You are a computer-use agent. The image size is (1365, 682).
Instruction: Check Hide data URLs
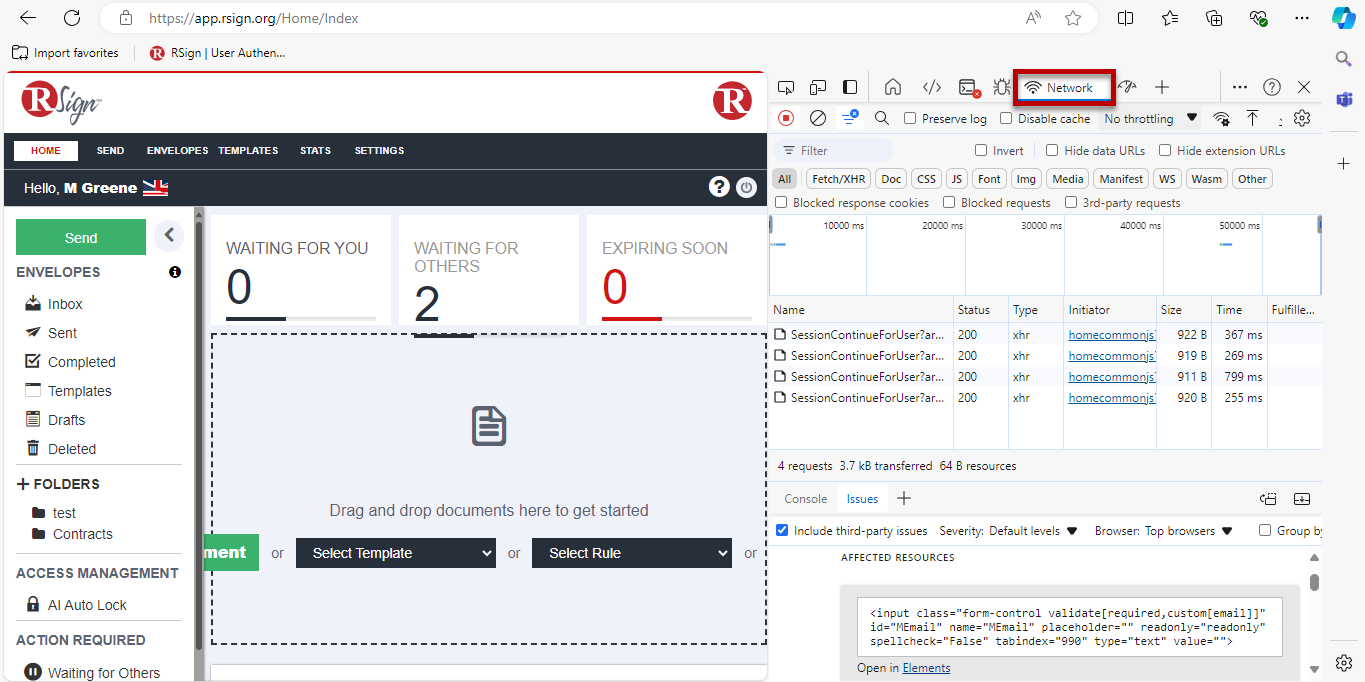point(1052,150)
